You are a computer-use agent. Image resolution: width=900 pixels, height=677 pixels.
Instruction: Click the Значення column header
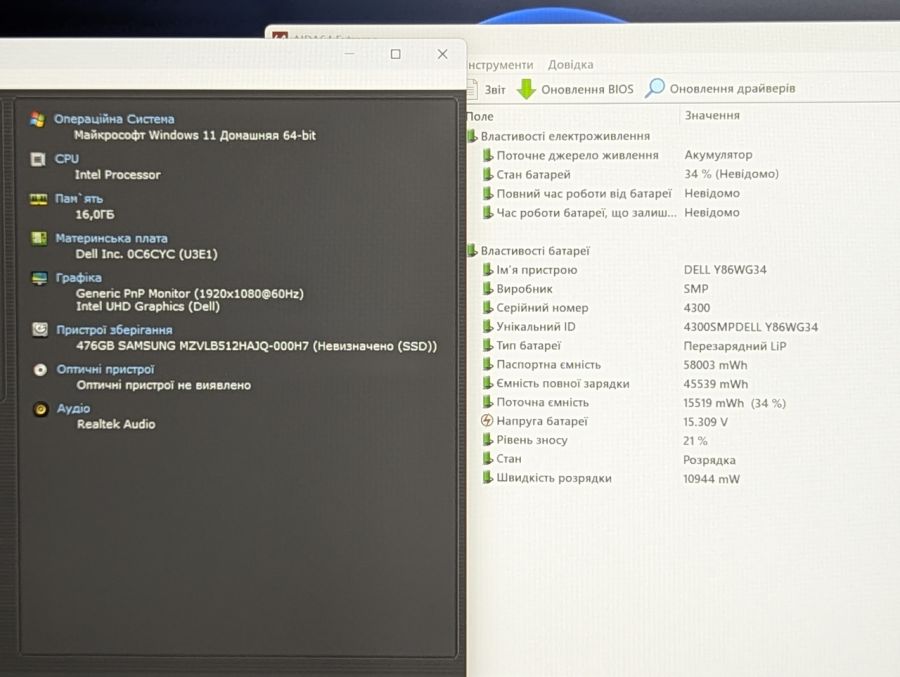(x=712, y=115)
